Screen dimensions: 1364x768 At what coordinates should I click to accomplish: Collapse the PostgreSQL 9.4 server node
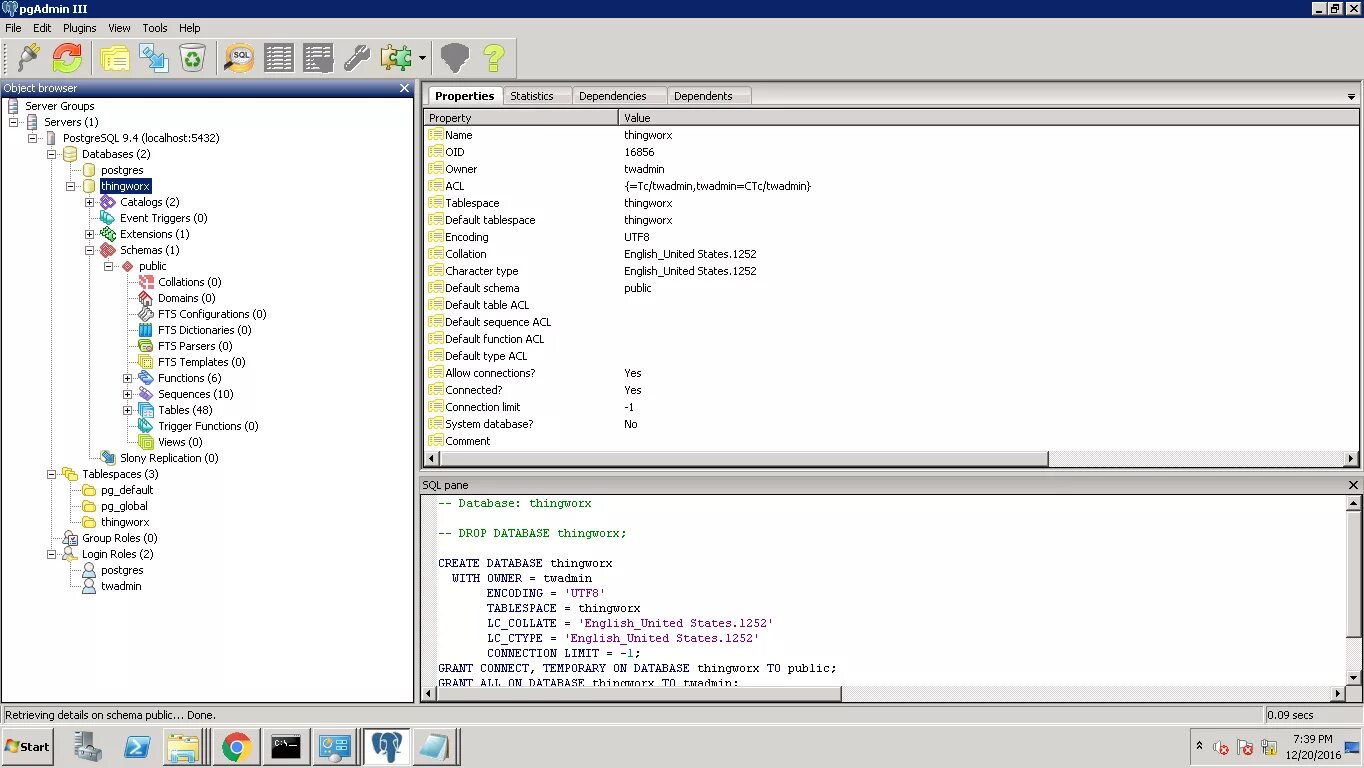tap(33, 138)
